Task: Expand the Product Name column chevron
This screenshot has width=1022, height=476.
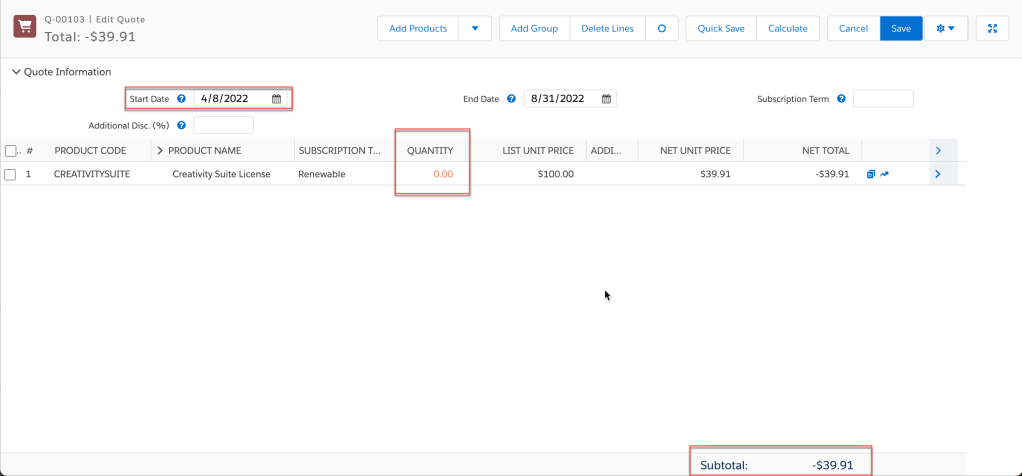Action: 160,151
